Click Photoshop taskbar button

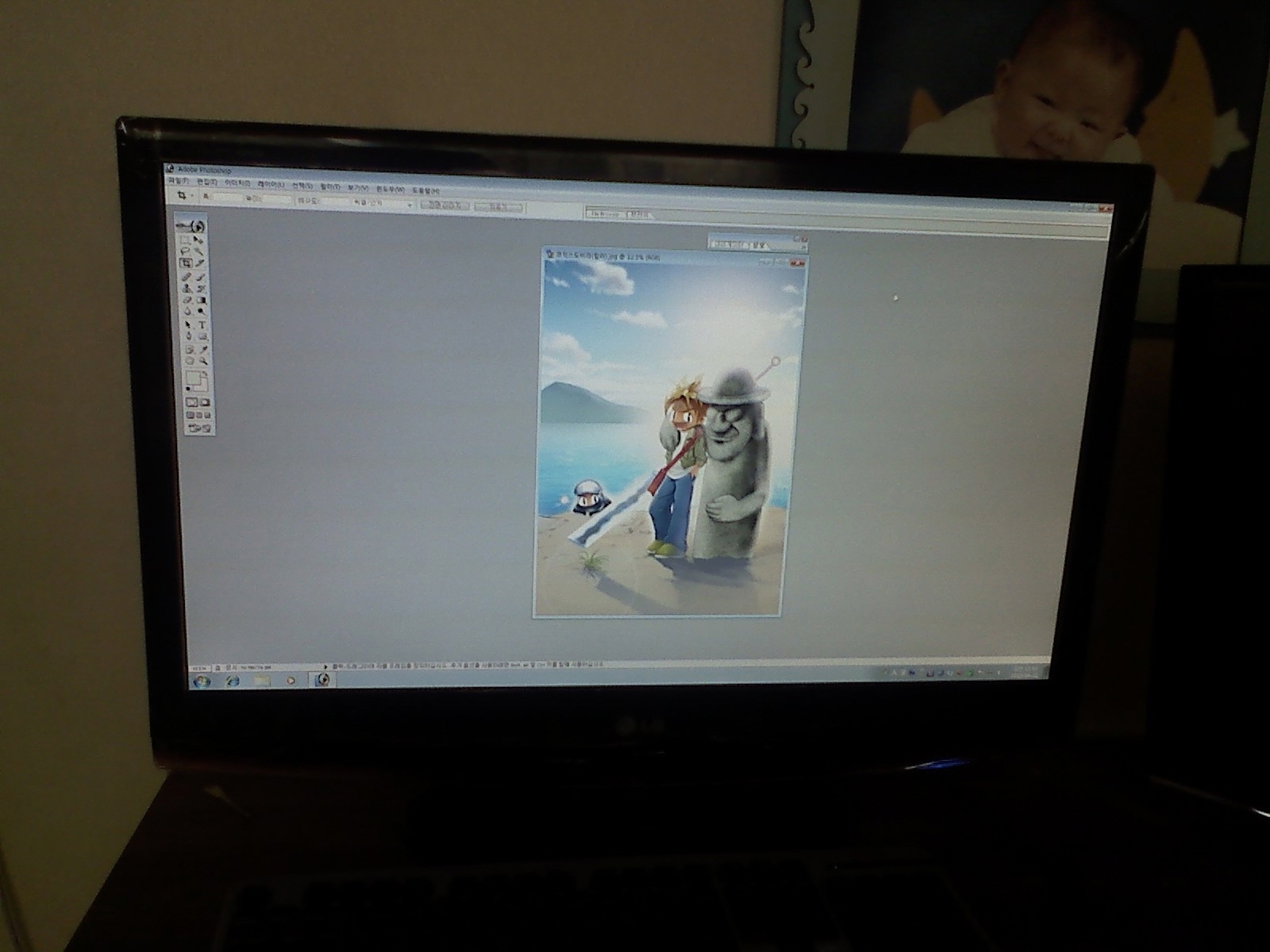pyautogui.click(x=324, y=680)
